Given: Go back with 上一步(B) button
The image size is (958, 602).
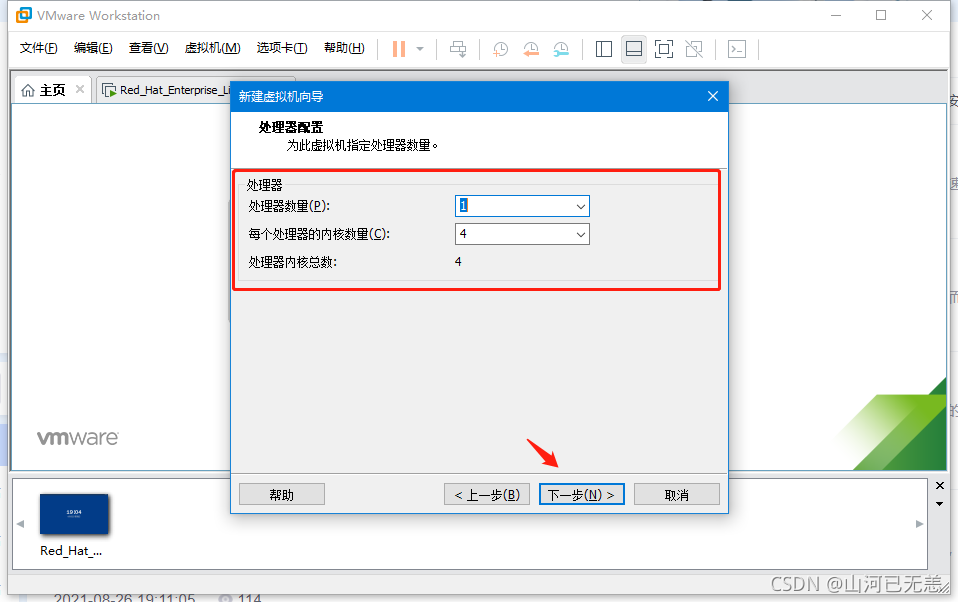Looking at the screenshot, I should [x=486, y=494].
